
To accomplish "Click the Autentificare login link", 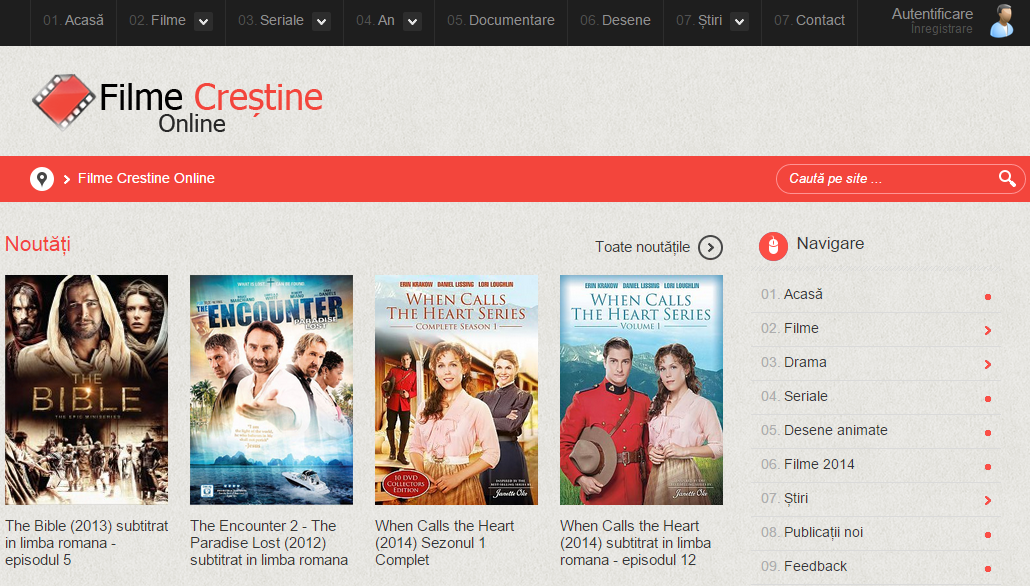I will tap(932, 14).
